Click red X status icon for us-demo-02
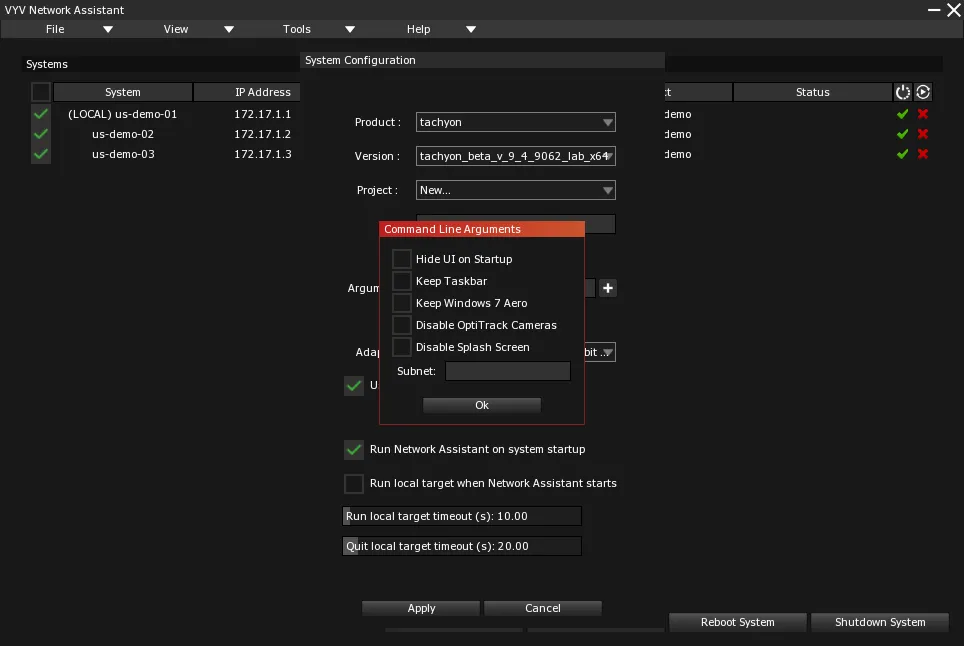The image size is (964, 646). click(x=923, y=134)
